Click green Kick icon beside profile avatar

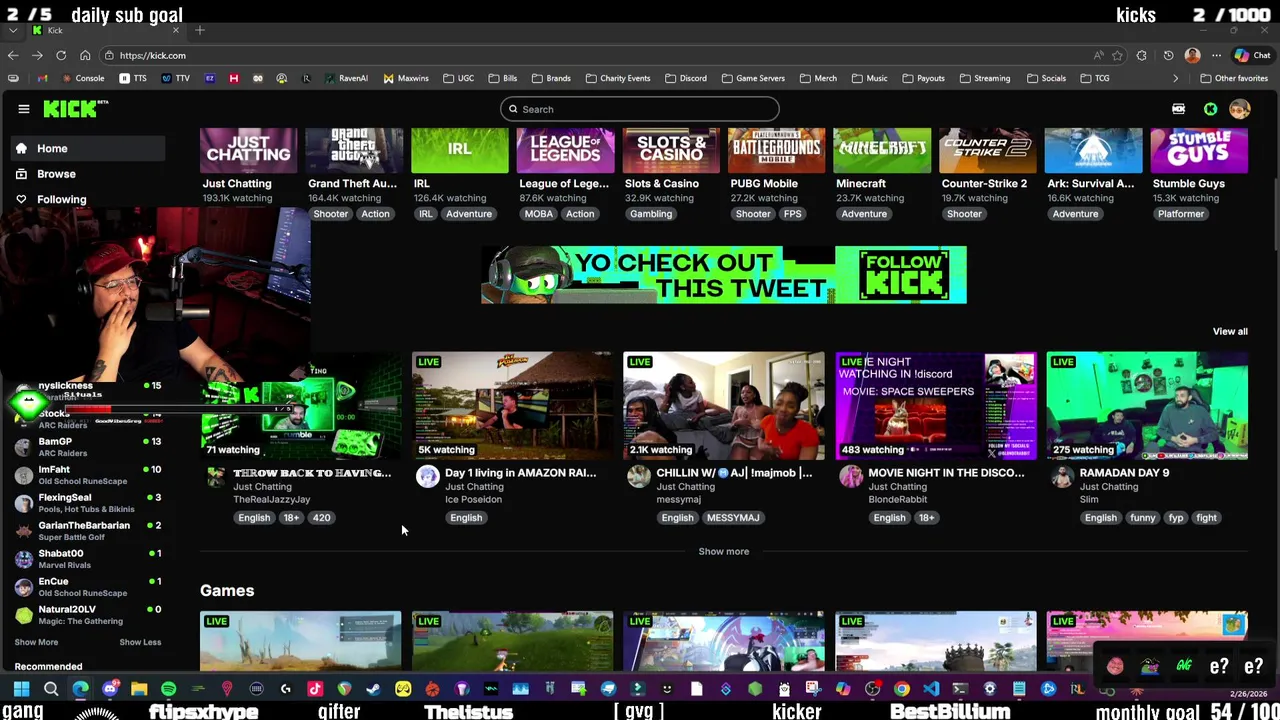[1210, 109]
